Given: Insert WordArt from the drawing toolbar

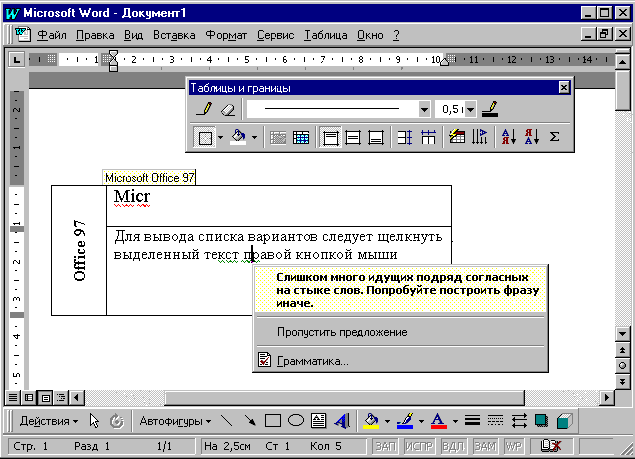Looking at the screenshot, I should coord(342,421).
